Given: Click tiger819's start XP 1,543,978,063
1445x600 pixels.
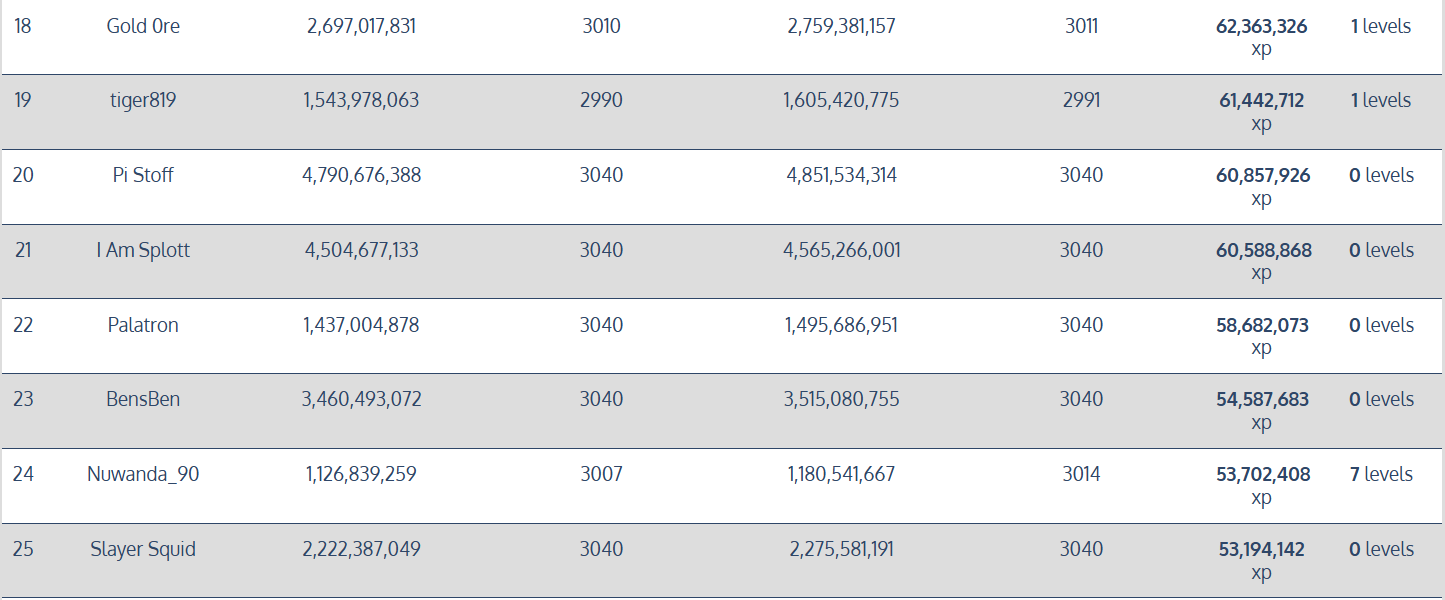Looking at the screenshot, I should pos(361,100).
